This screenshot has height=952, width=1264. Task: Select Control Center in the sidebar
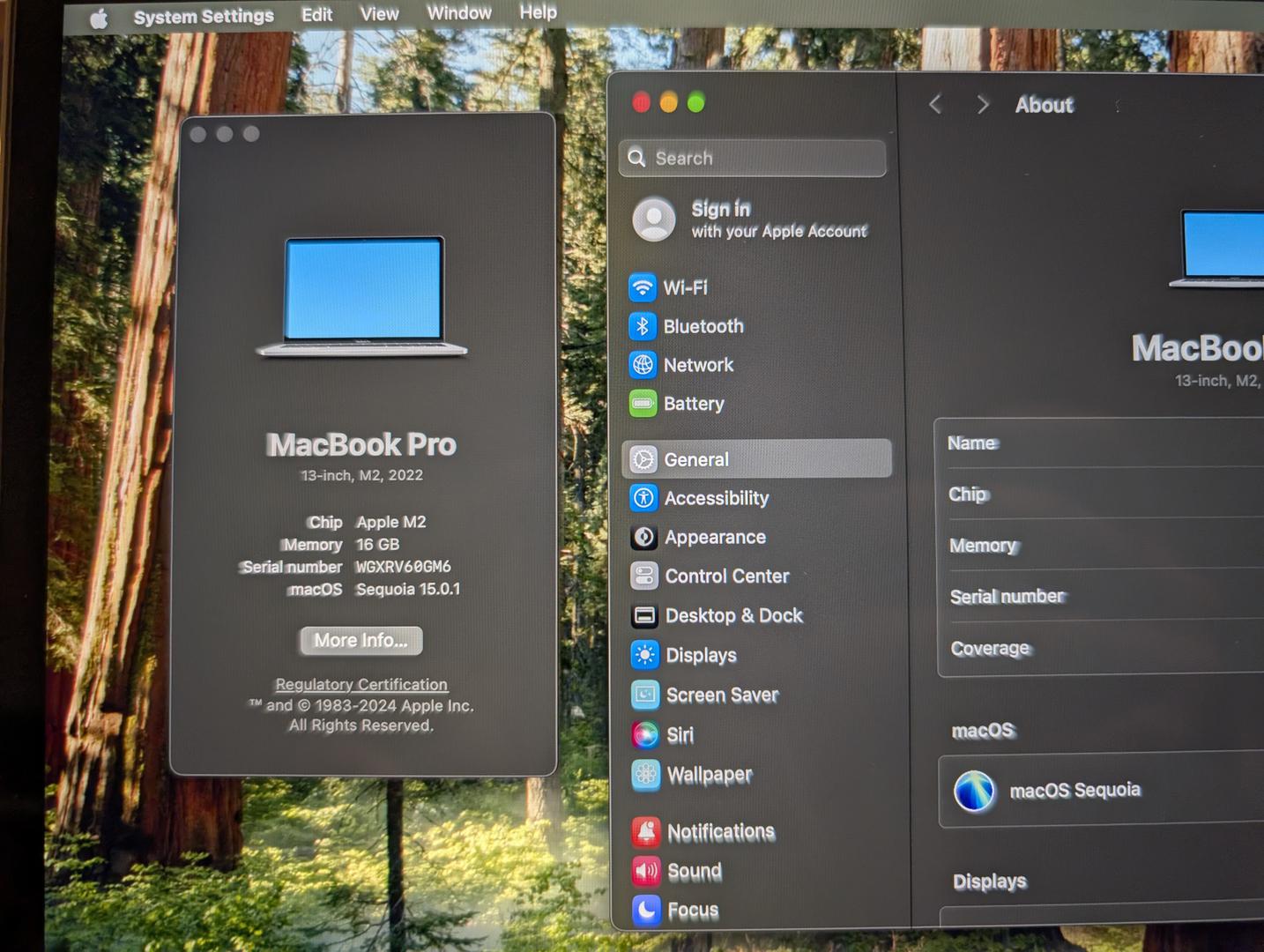pyautogui.click(x=759, y=576)
